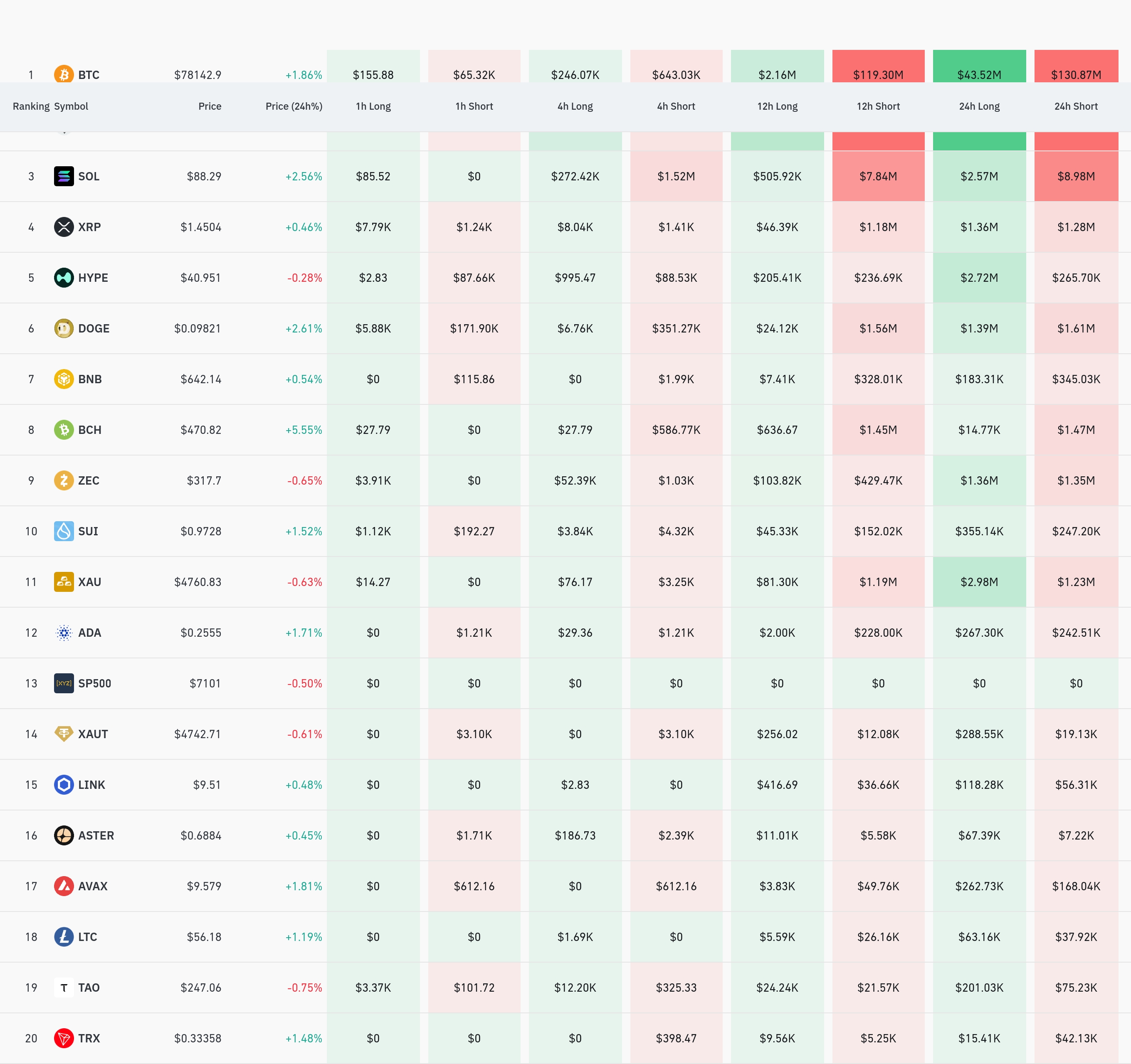
Task: Click the Ranking column header
Action: pos(31,106)
